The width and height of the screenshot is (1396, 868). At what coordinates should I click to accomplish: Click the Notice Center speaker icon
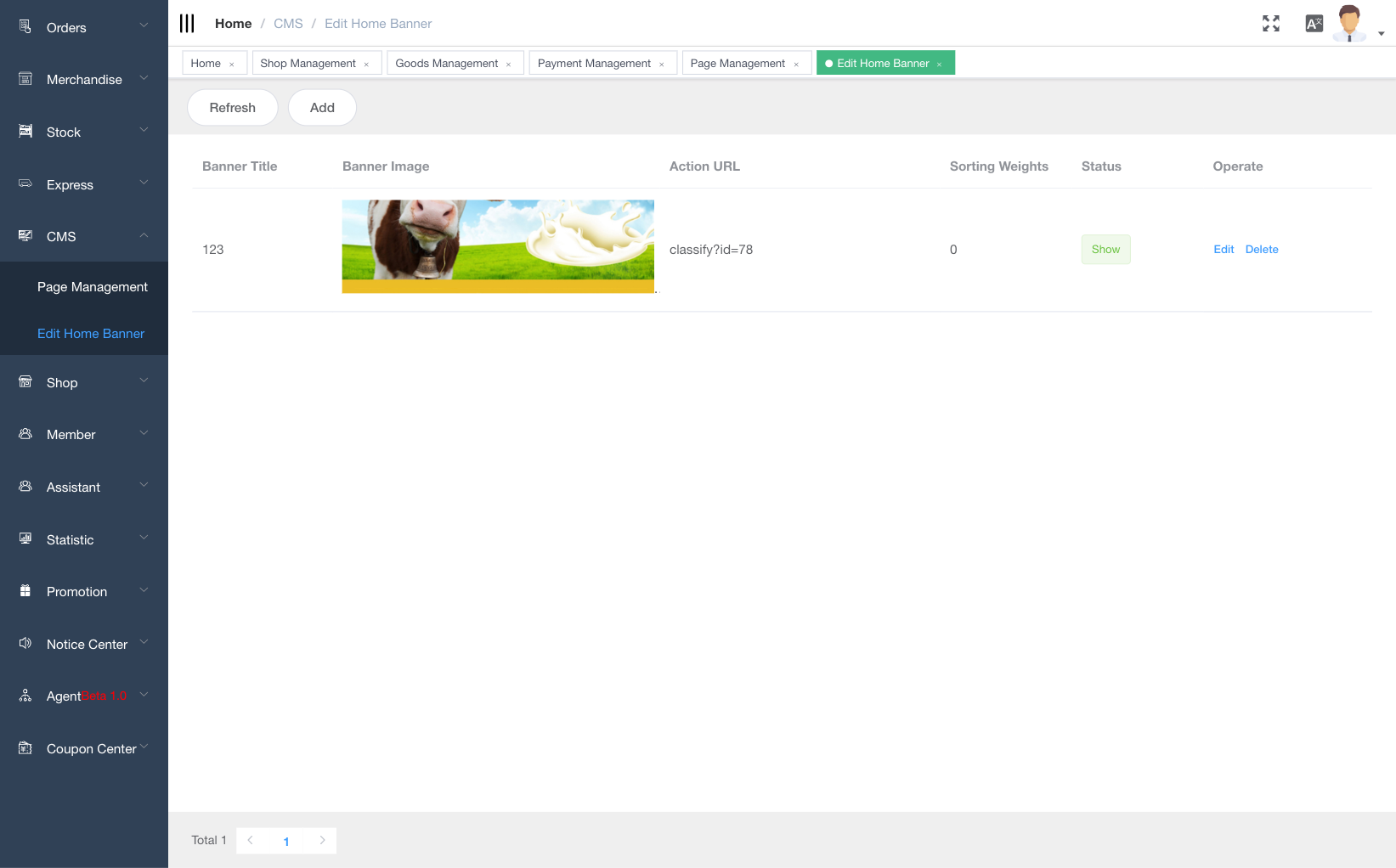pyautogui.click(x=25, y=644)
